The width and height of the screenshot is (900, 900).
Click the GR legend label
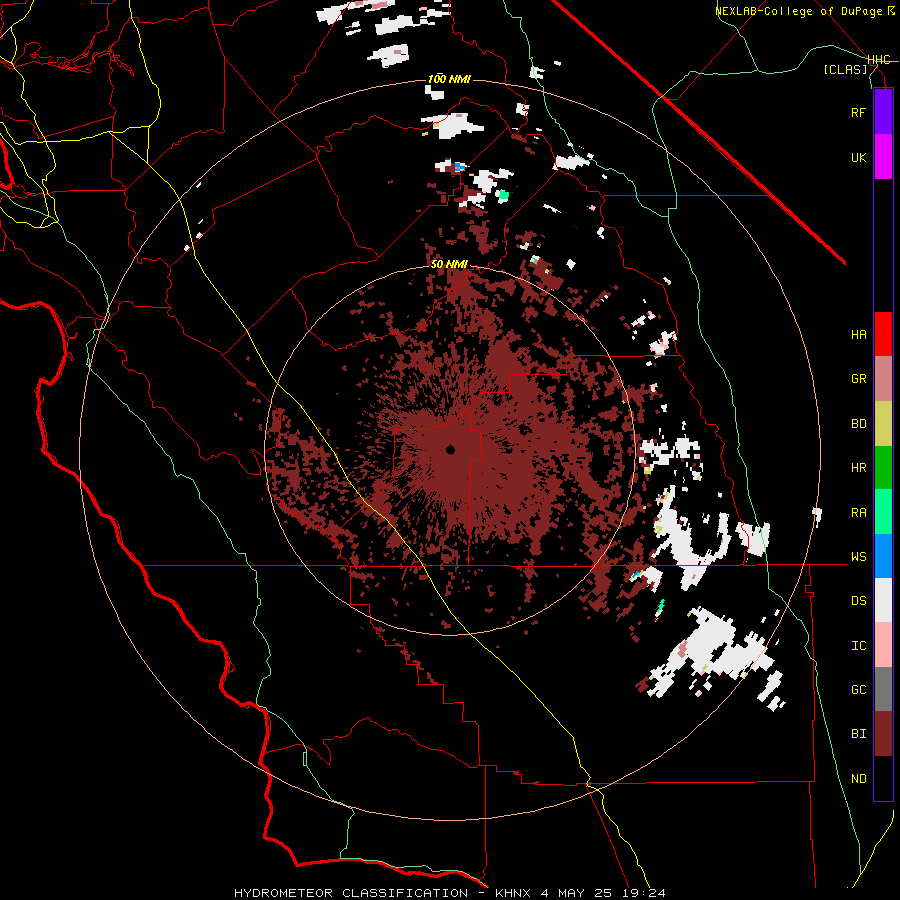click(x=858, y=379)
